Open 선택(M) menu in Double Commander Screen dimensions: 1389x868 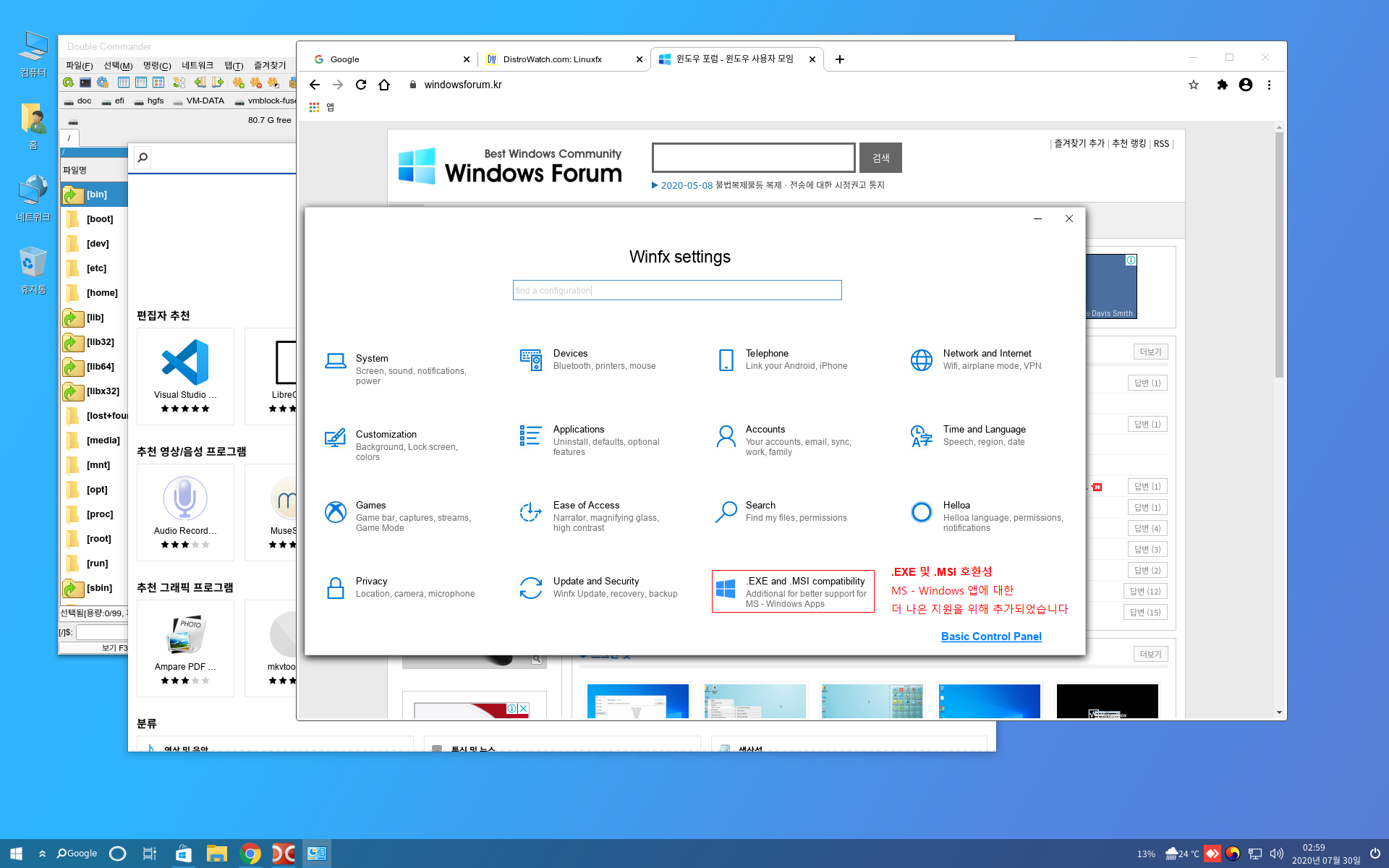tap(118, 65)
